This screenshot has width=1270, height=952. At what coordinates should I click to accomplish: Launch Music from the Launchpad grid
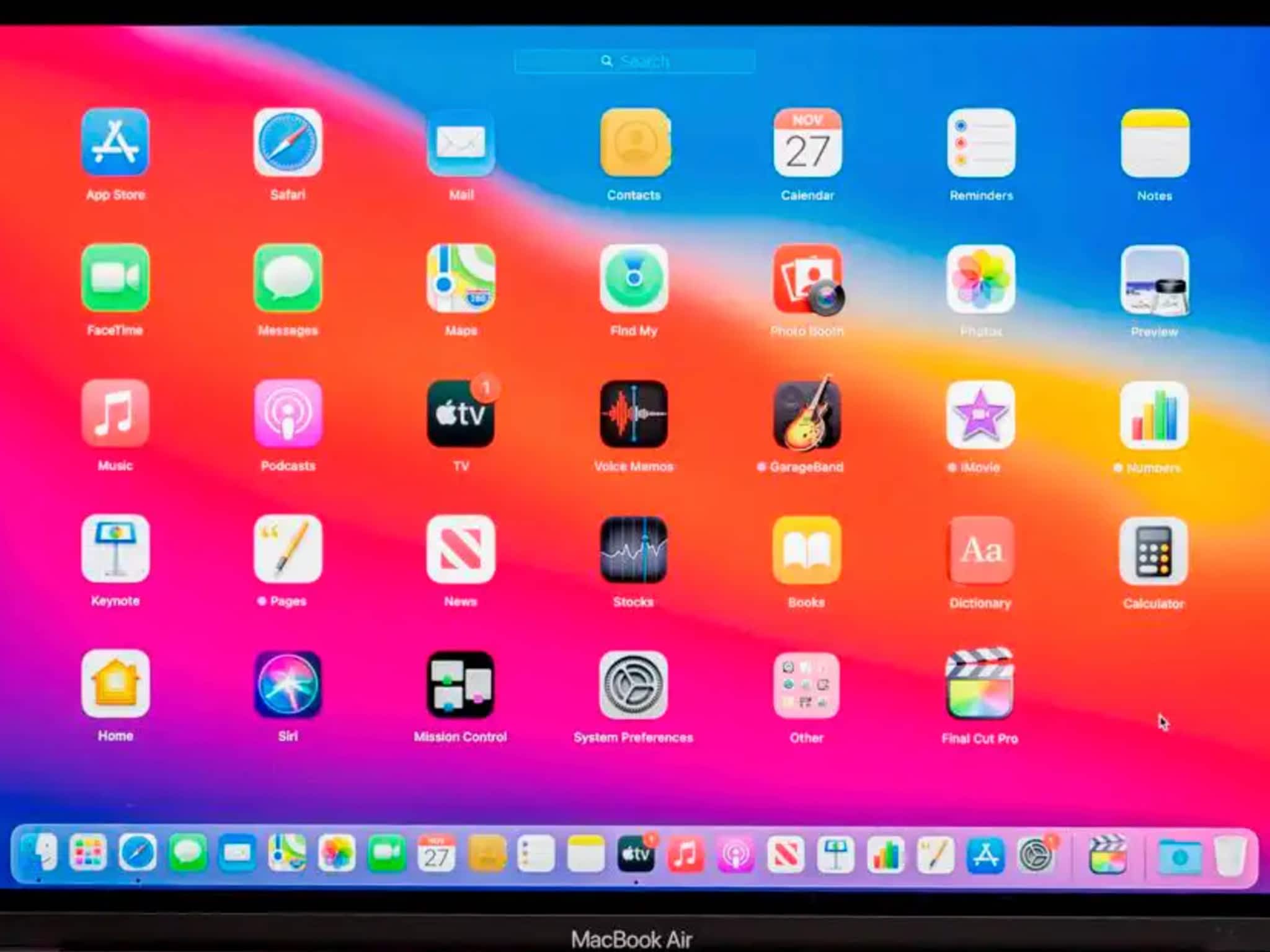(x=115, y=413)
